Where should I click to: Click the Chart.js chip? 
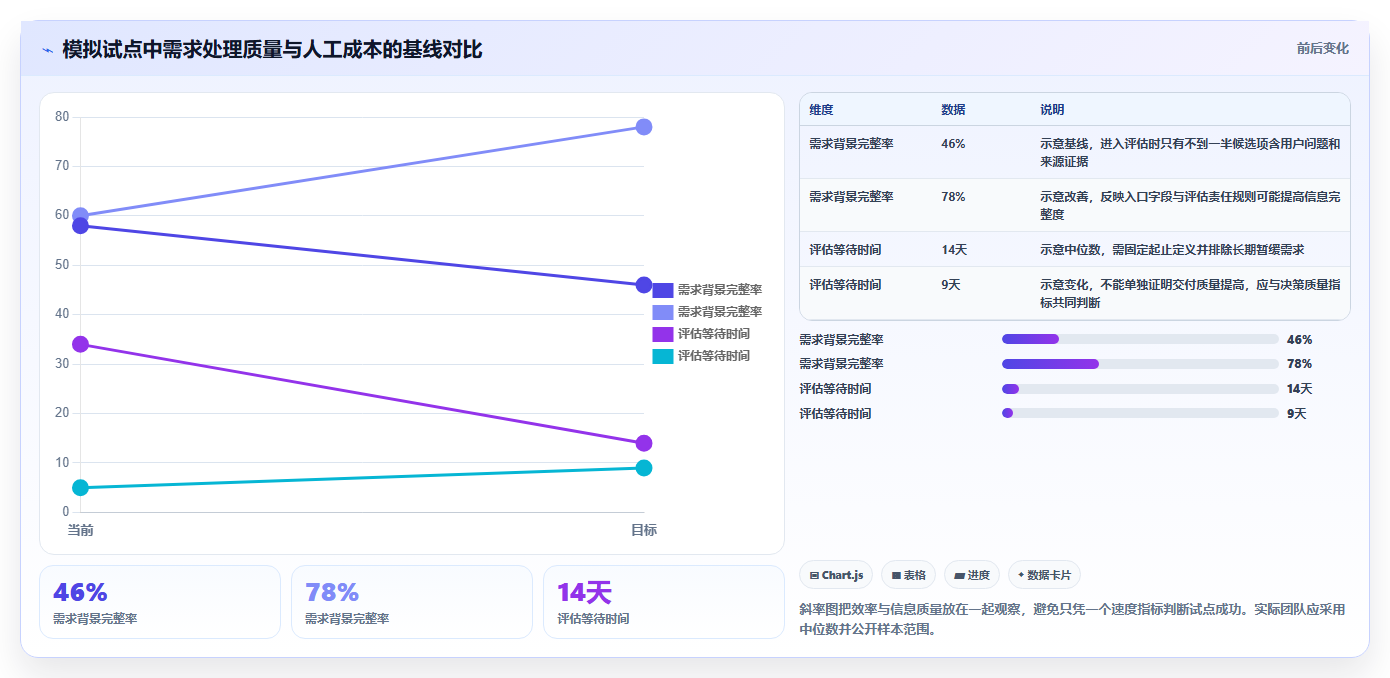coord(835,575)
